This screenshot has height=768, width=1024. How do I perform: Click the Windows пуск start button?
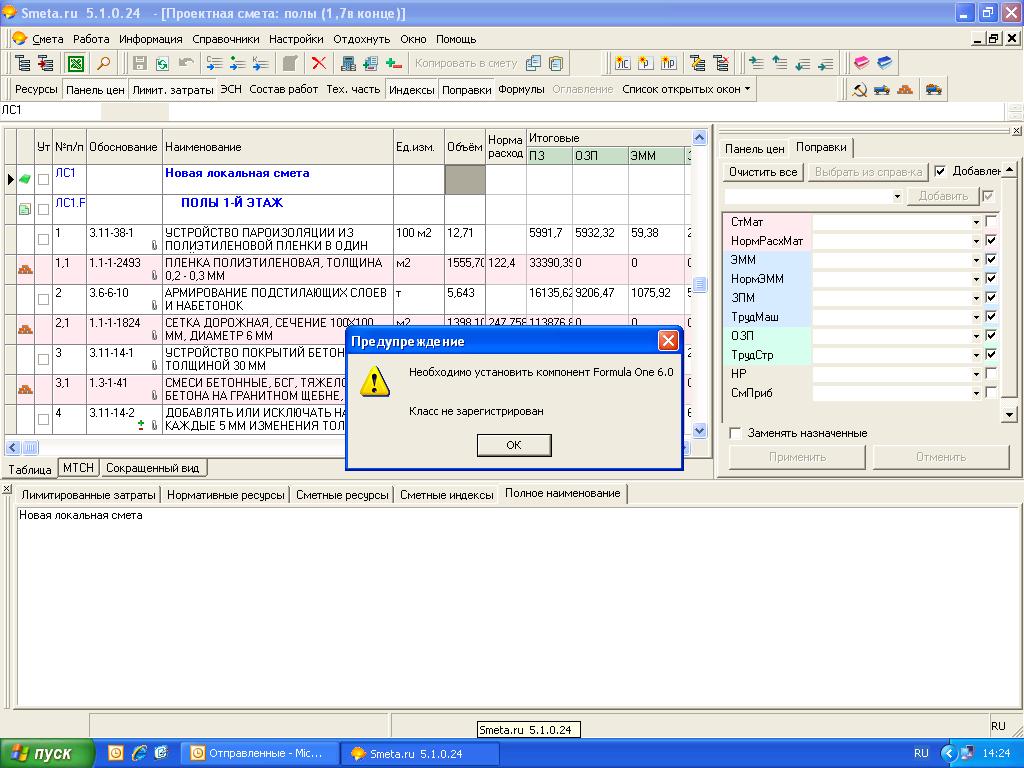[46, 753]
